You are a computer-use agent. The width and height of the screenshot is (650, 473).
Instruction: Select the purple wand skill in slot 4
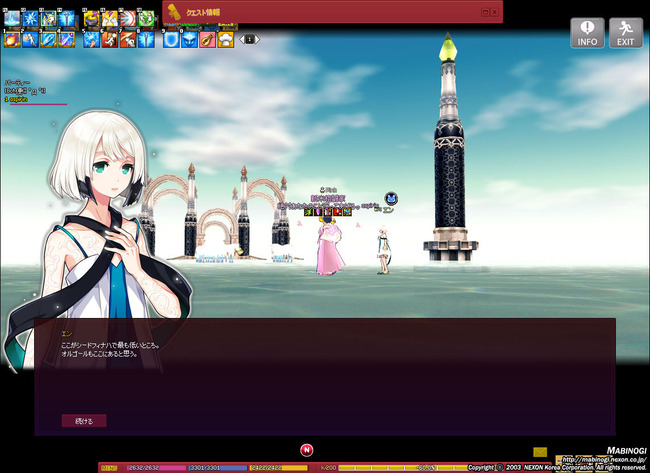tap(67, 39)
